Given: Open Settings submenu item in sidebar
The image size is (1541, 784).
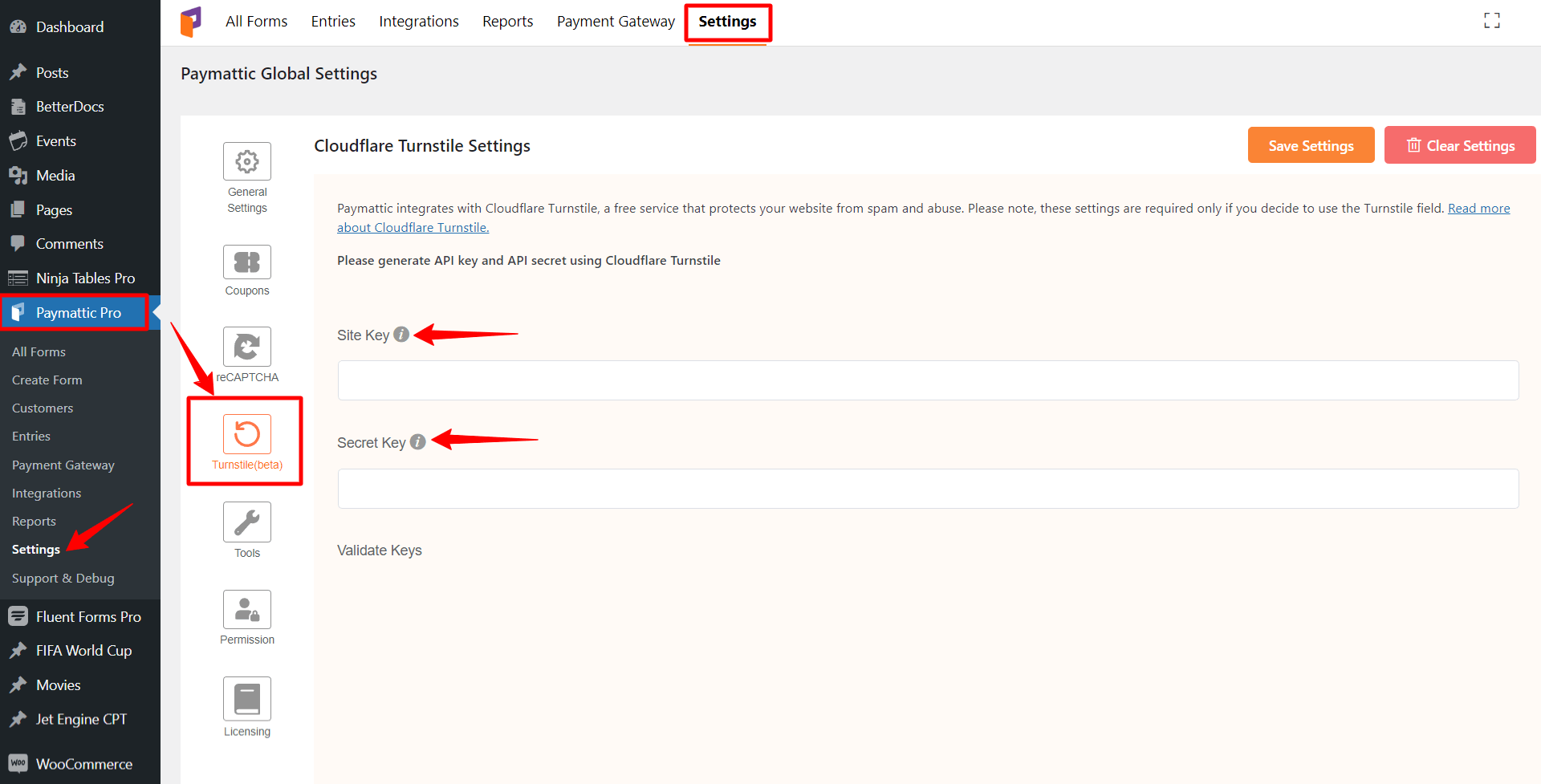Looking at the screenshot, I should coord(36,549).
